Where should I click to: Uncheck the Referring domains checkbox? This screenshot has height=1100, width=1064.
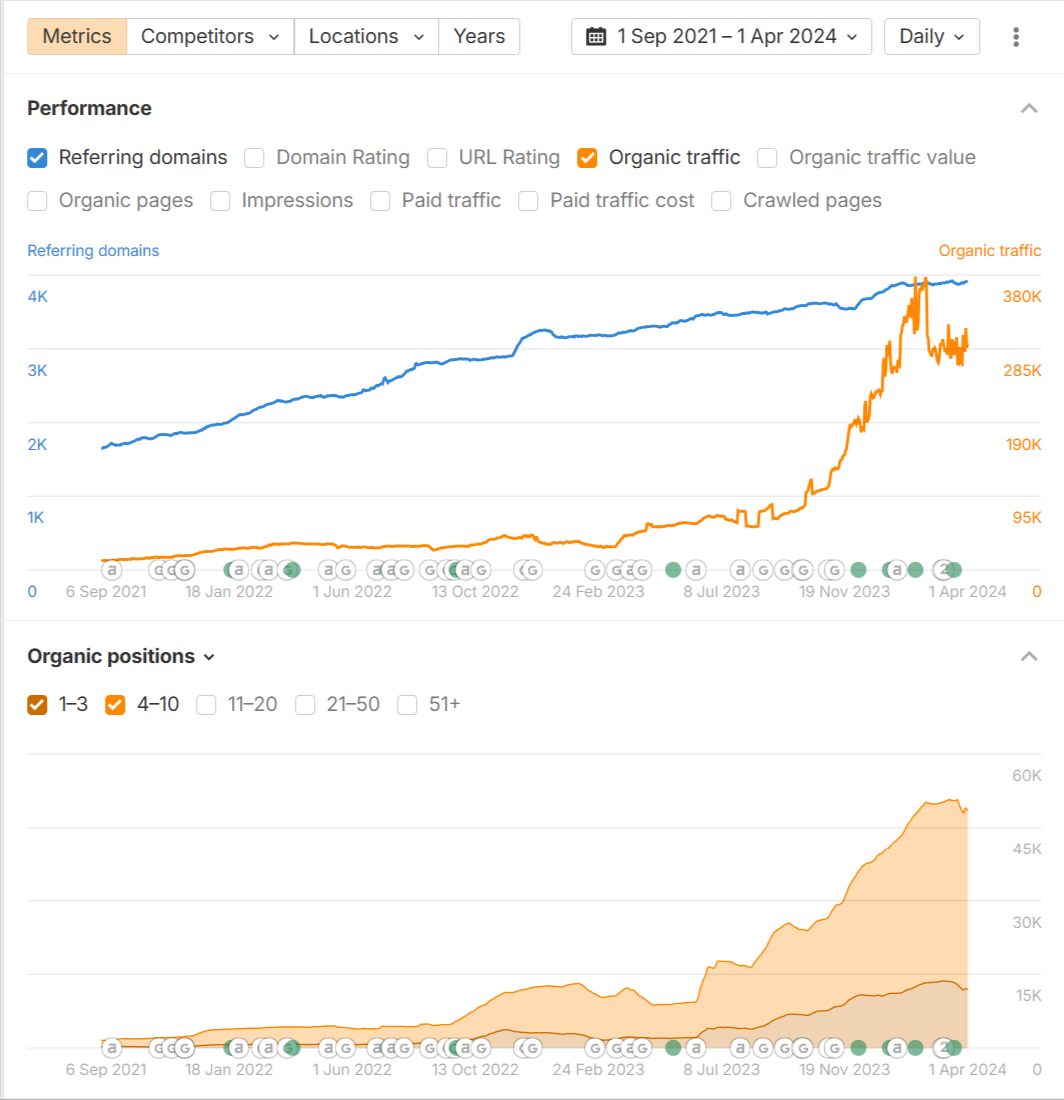(x=38, y=158)
